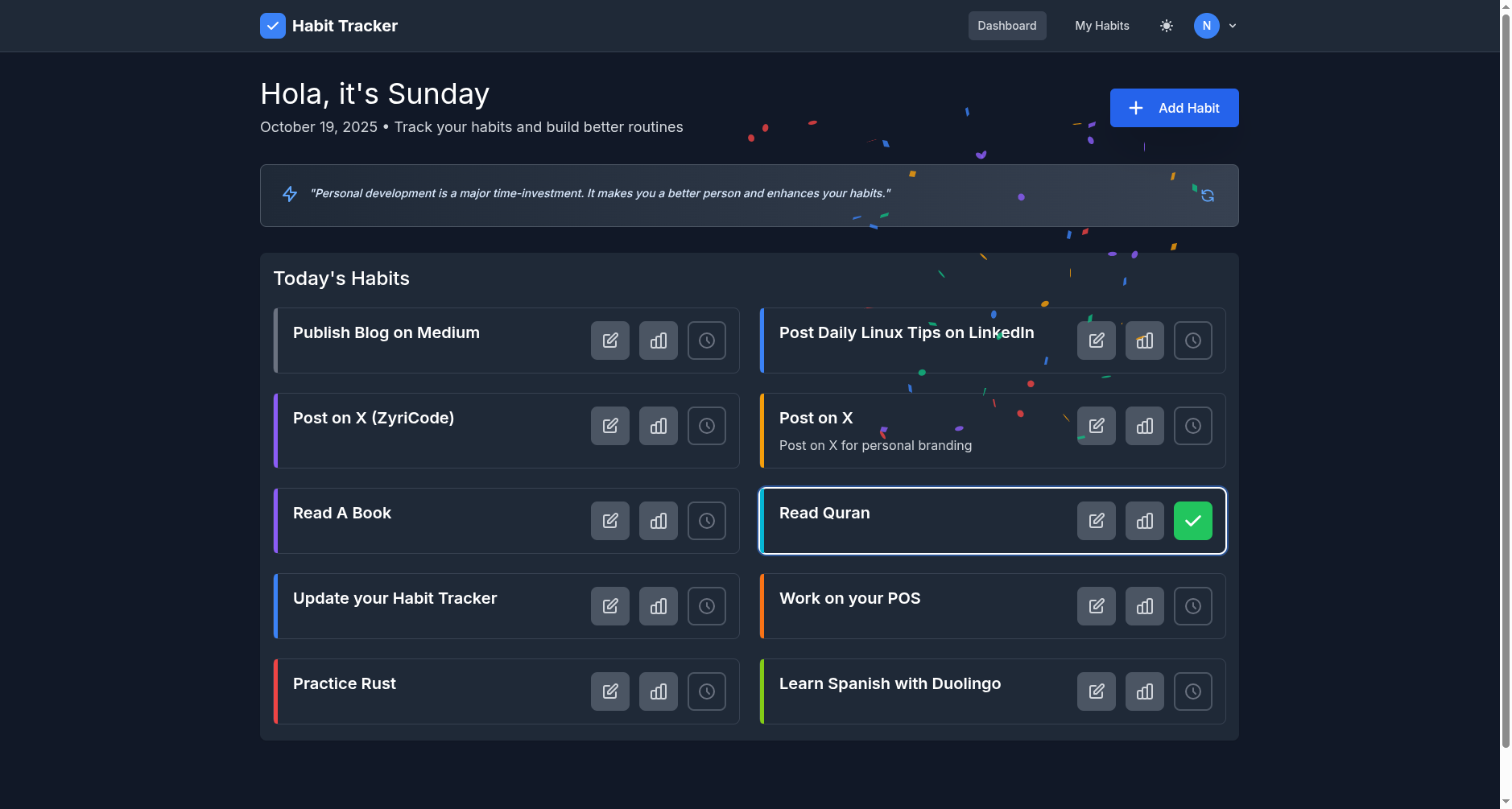Open the timer for Work on your POS
Screen dimensions: 1512x809
click(x=1192, y=605)
